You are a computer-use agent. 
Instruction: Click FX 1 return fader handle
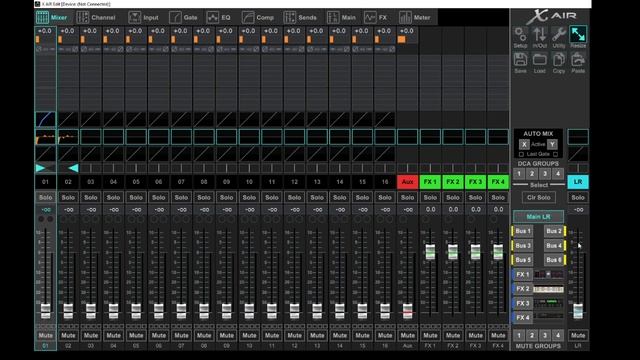coord(430,251)
